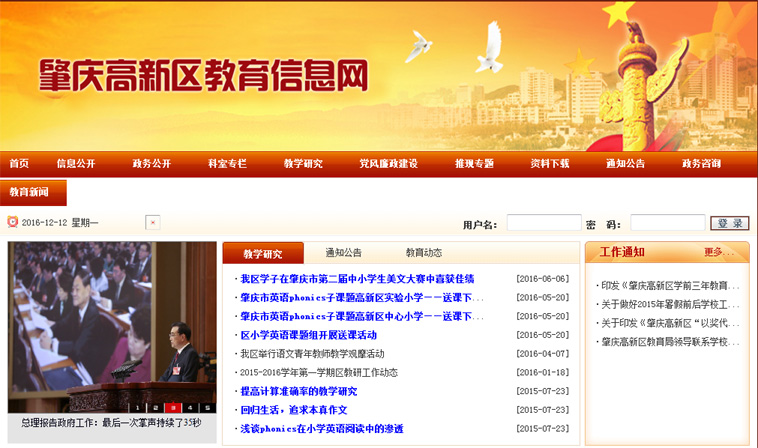758x448 pixels.
Task: Go to 资料下载 section
Action: (x=549, y=164)
